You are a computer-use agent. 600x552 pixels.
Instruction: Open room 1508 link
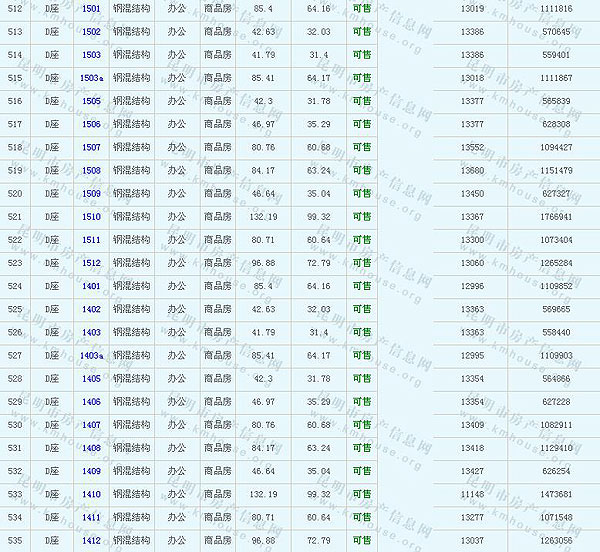point(91,170)
